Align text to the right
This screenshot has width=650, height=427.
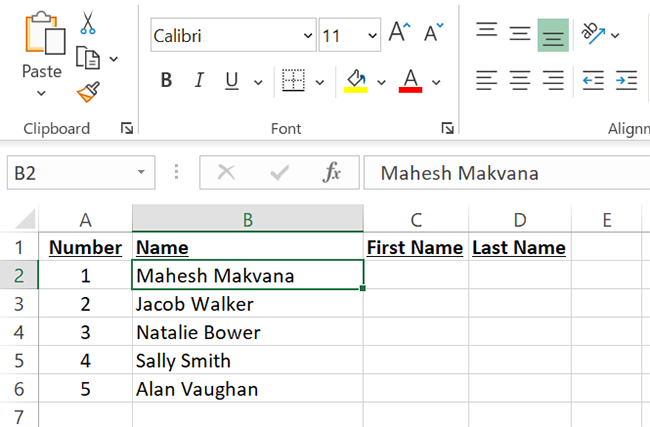[x=553, y=80]
